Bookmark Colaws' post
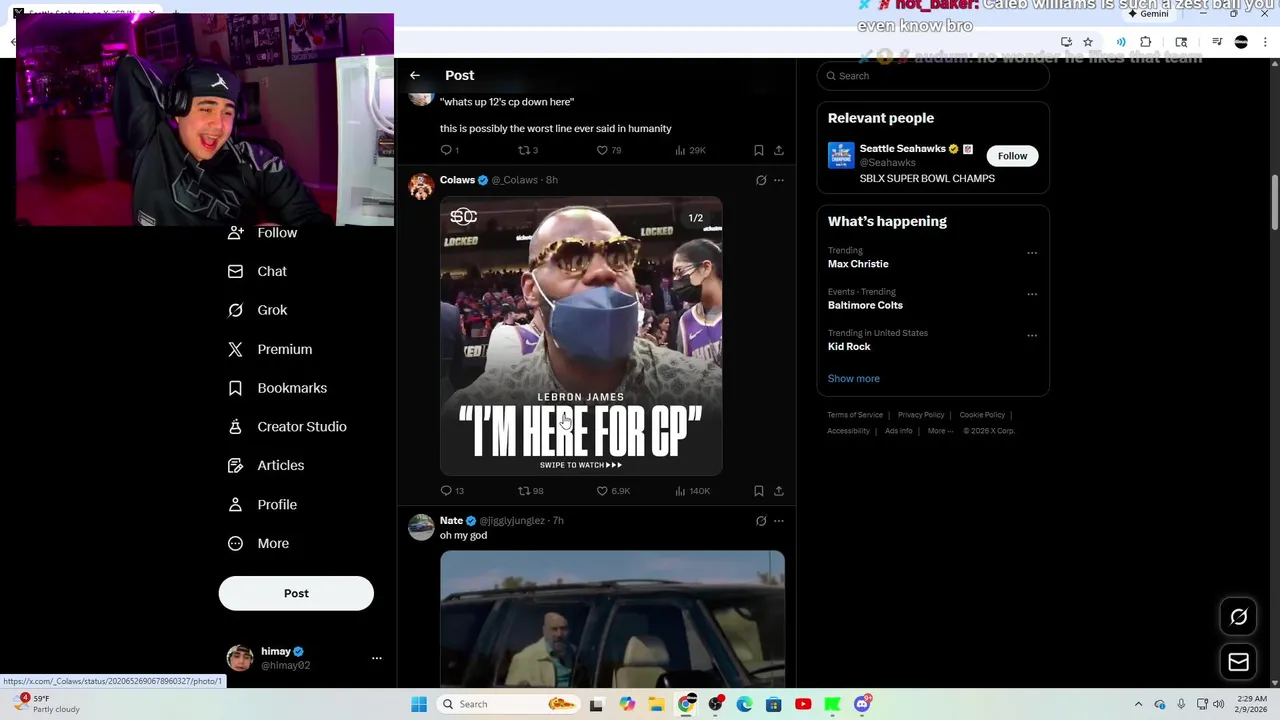The image size is (1280, 720). 759,491
